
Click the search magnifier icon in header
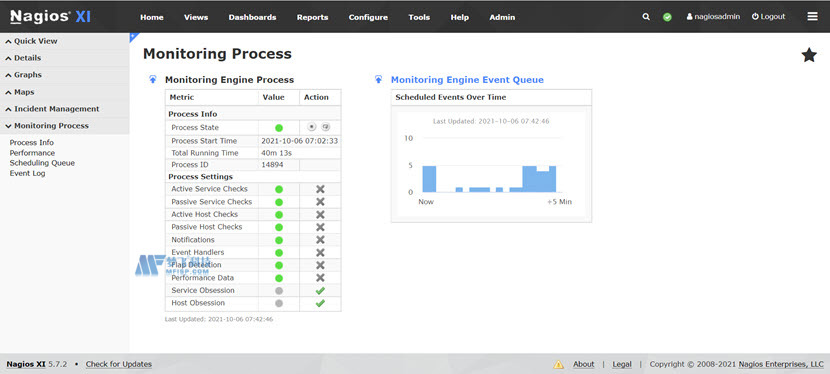(x=646, y=17)
